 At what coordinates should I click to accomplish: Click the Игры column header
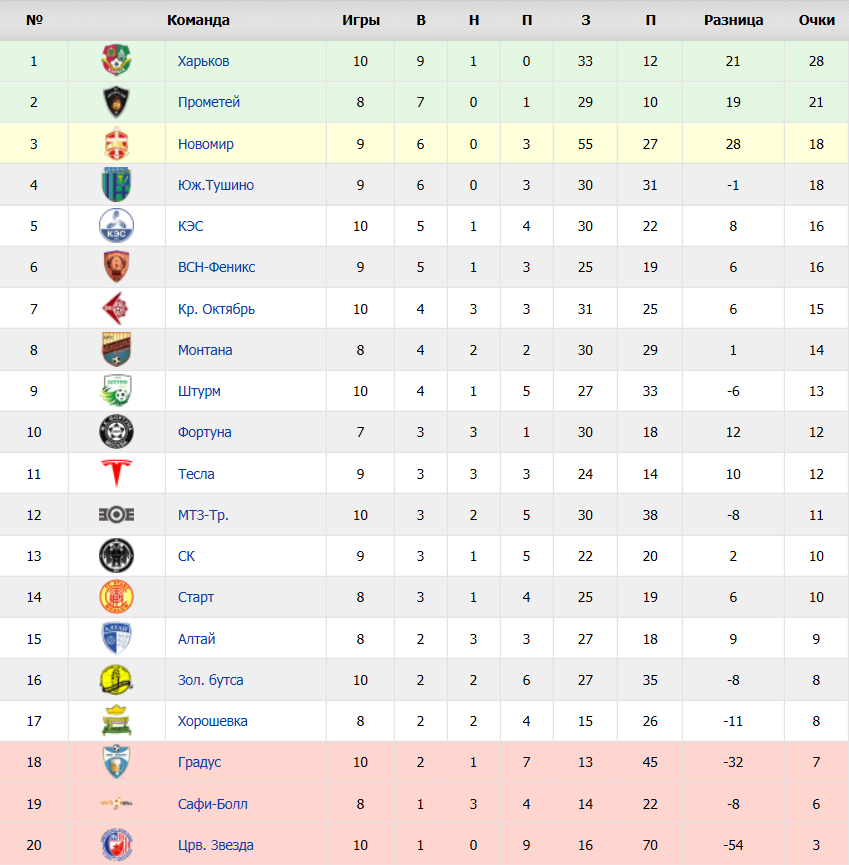(x=361, y=20)
